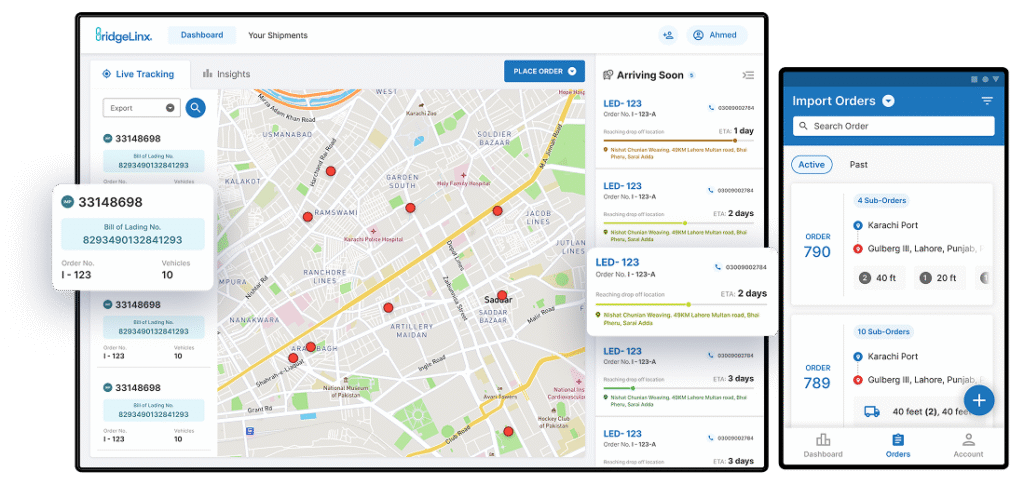Click the BridgeLinx logo
The width and height of the screenshot is (1024, 485).
coord(123,35)
